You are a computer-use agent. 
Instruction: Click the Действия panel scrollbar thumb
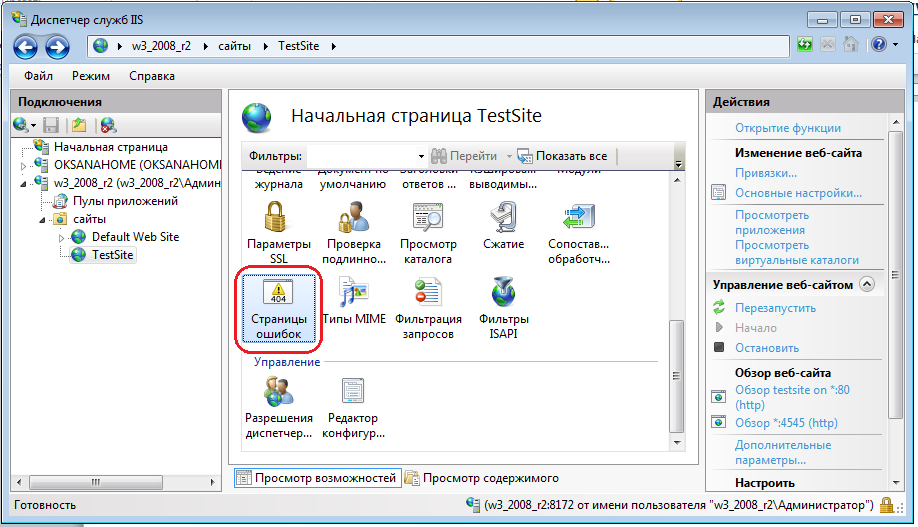(895, 275)
